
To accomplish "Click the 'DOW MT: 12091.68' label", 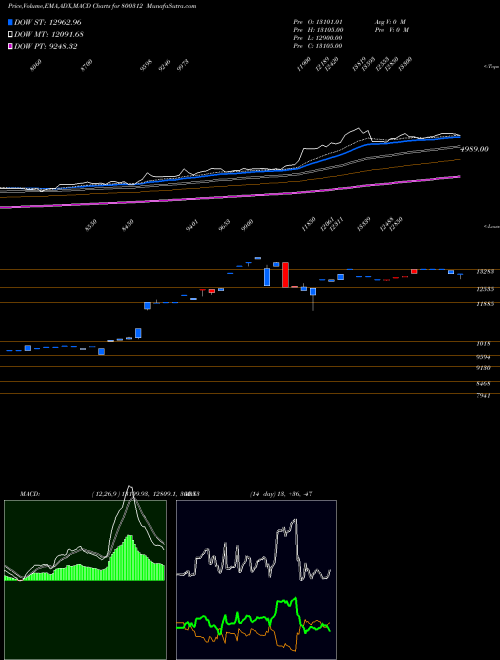I will pyautogui.click(x=49, y=34).
